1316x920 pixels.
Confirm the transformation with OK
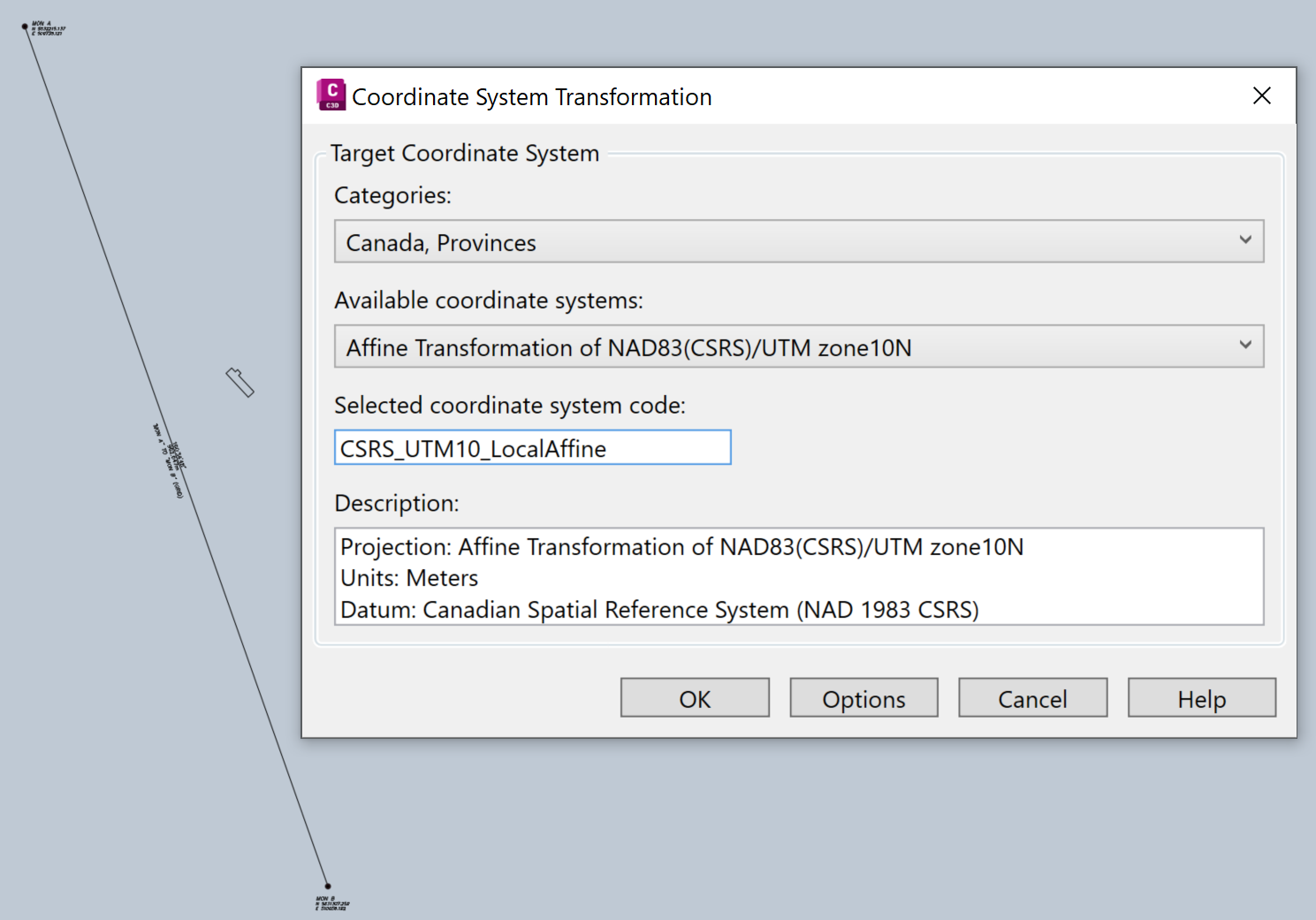695,697
